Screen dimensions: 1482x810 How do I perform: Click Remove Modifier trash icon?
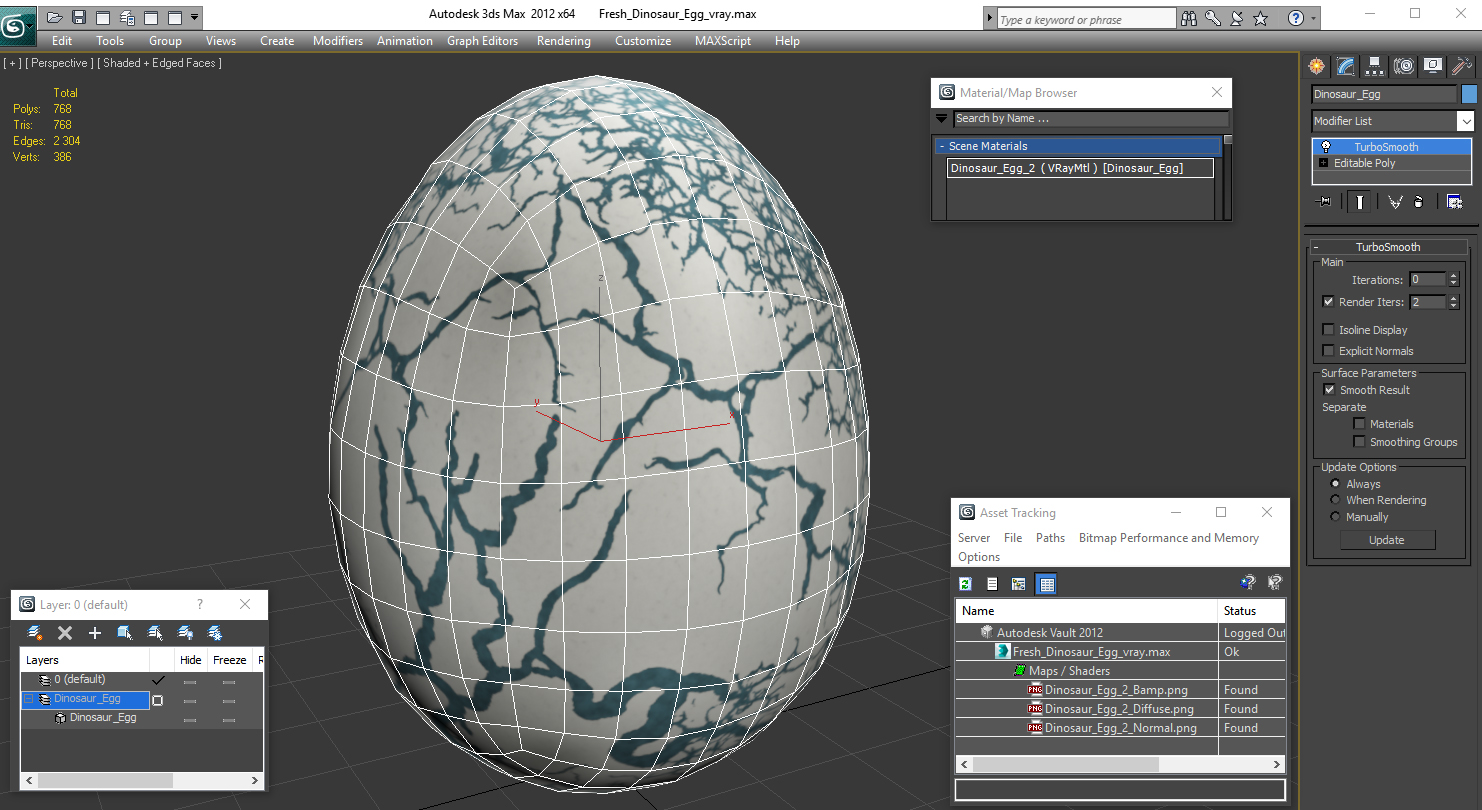click(1418, 201)
